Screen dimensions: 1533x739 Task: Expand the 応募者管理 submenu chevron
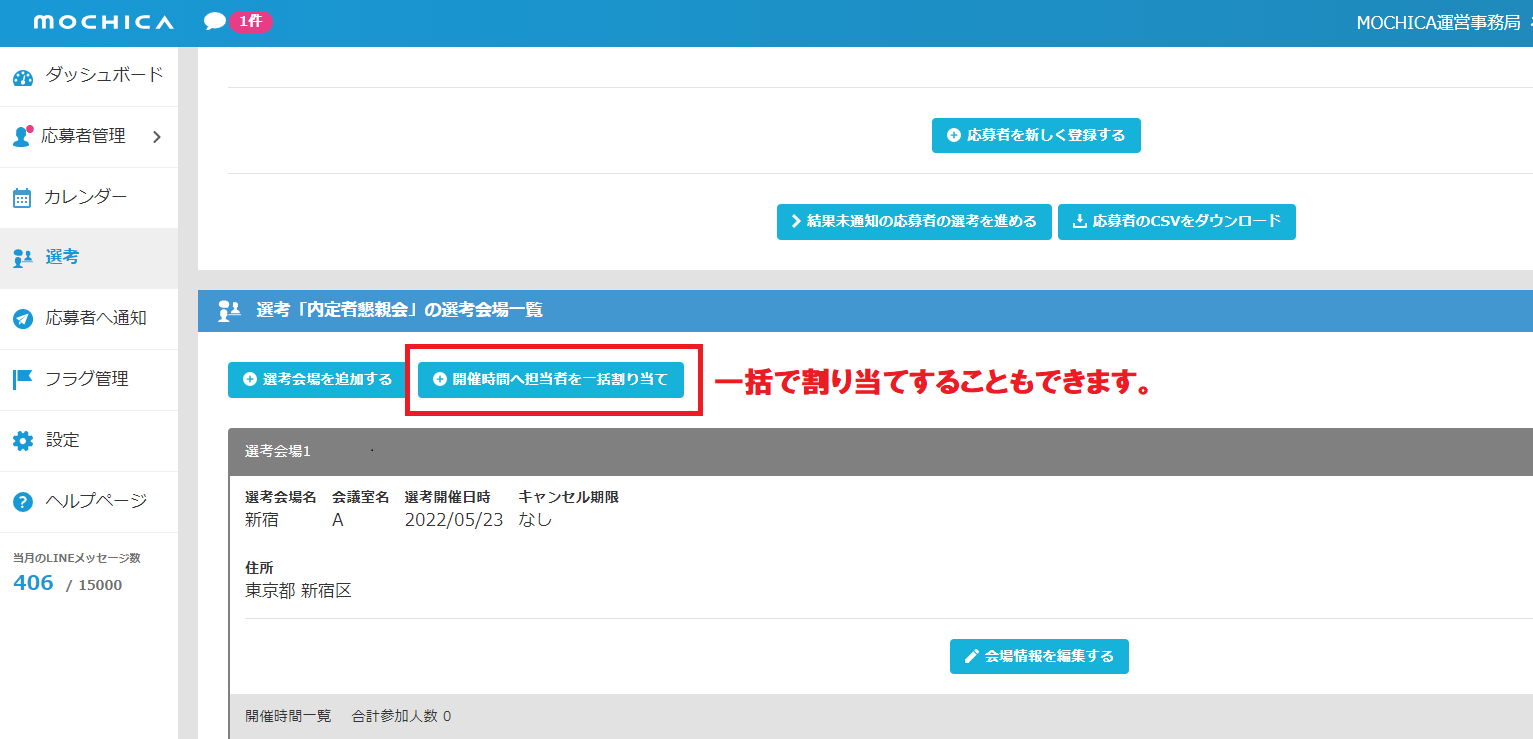click(x=156, y=137)
